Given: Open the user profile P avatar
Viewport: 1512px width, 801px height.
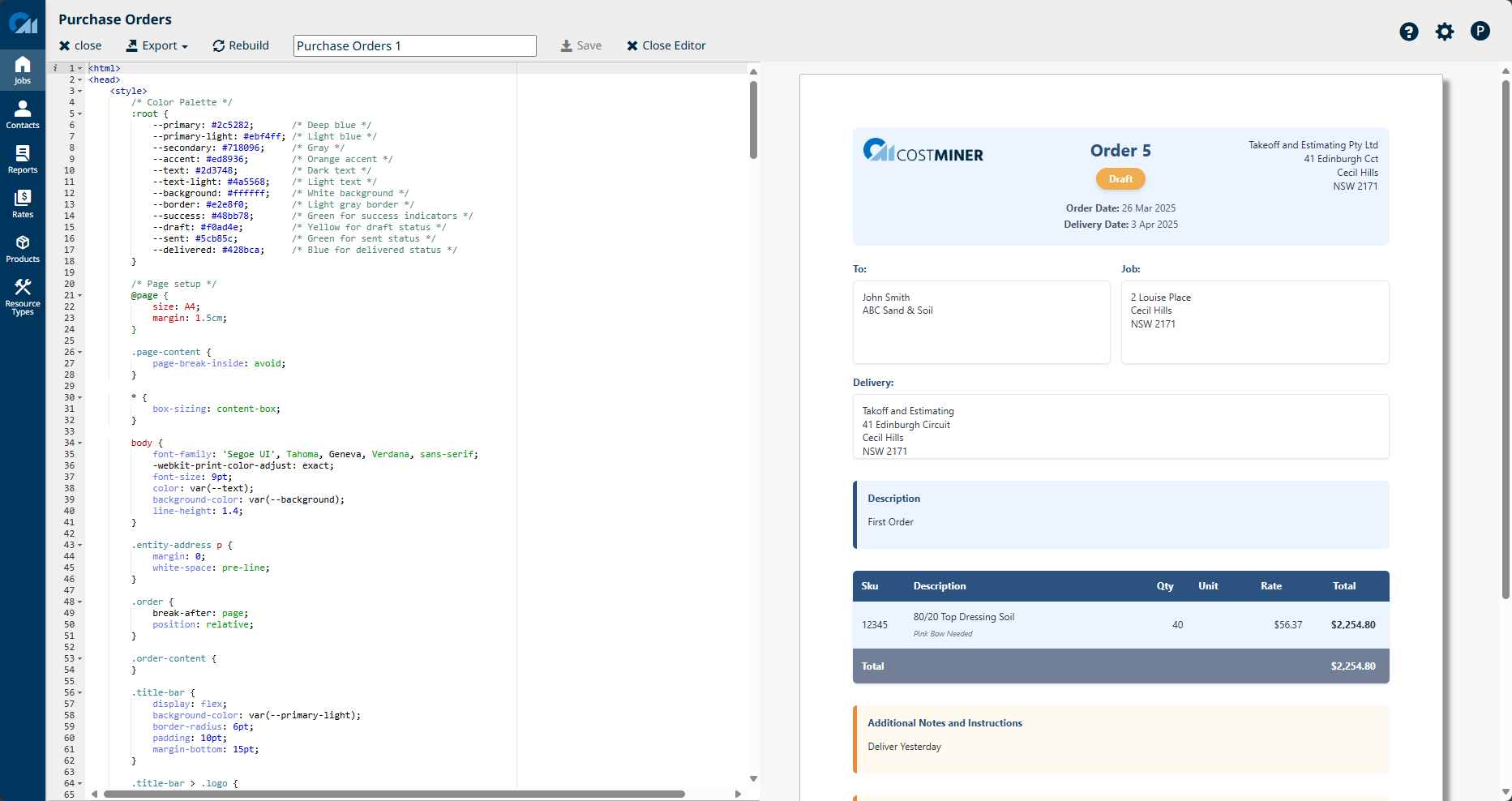Looking at the screenshot, I should 1480,32.
